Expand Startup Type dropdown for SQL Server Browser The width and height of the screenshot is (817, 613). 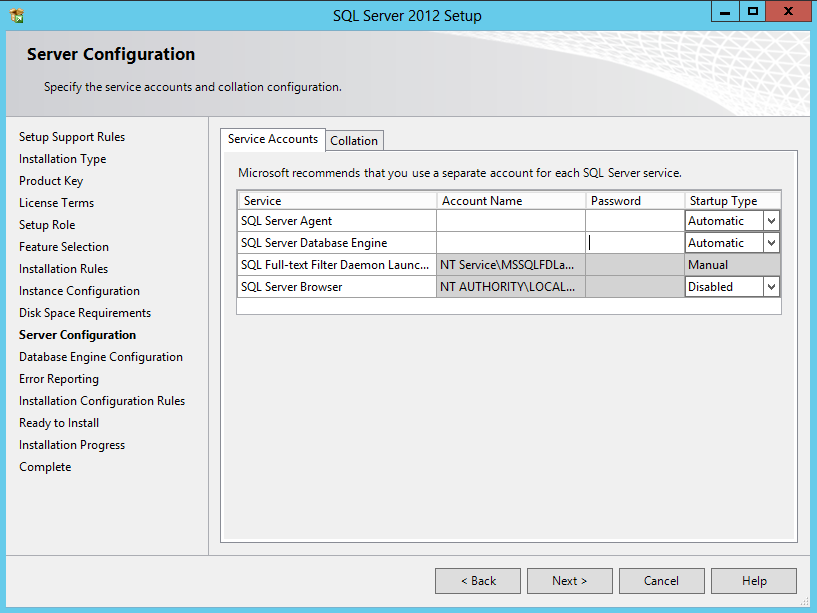(x=772, y=287)
